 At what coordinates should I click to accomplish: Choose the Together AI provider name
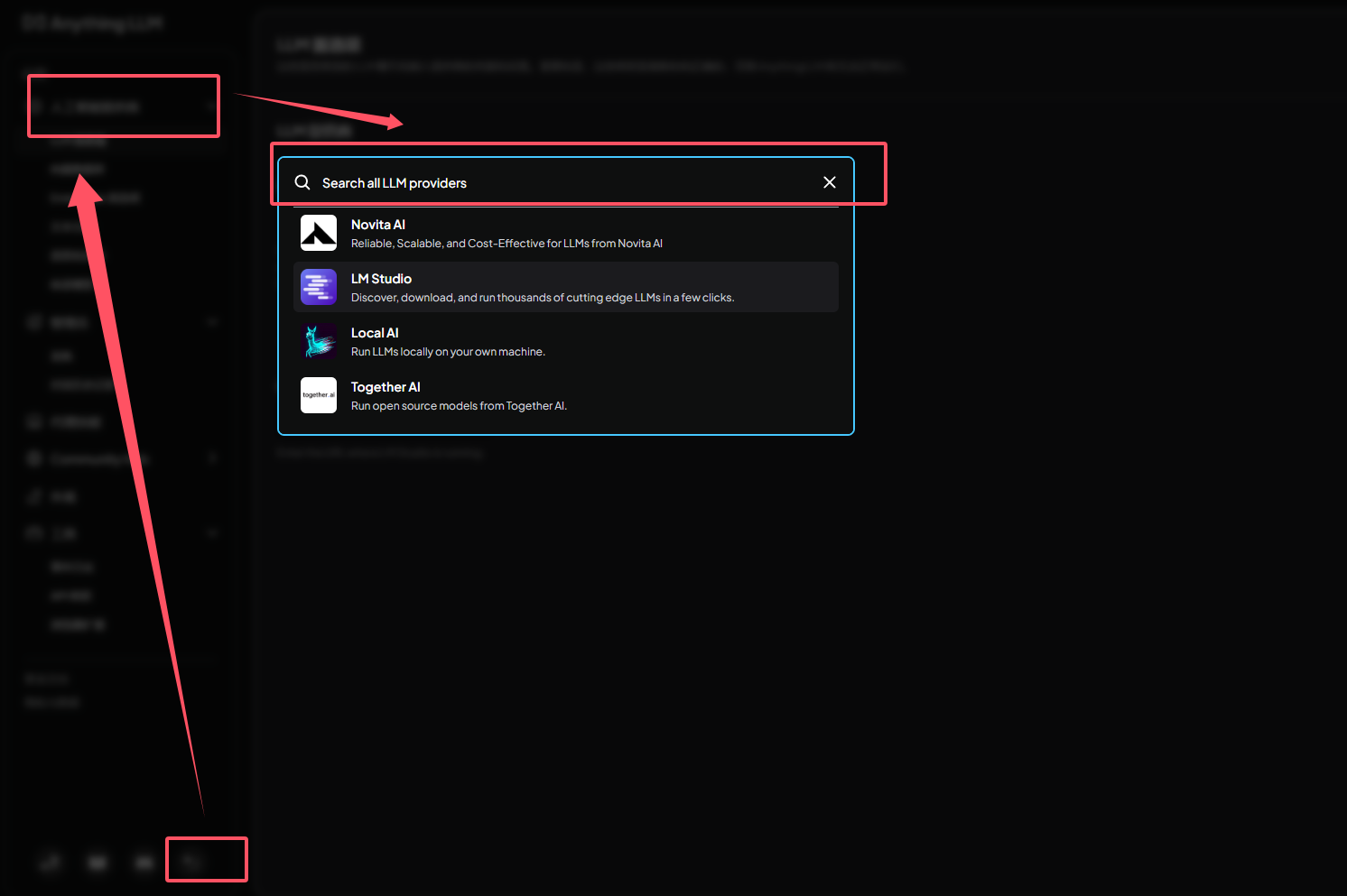[x=386, y=387]
